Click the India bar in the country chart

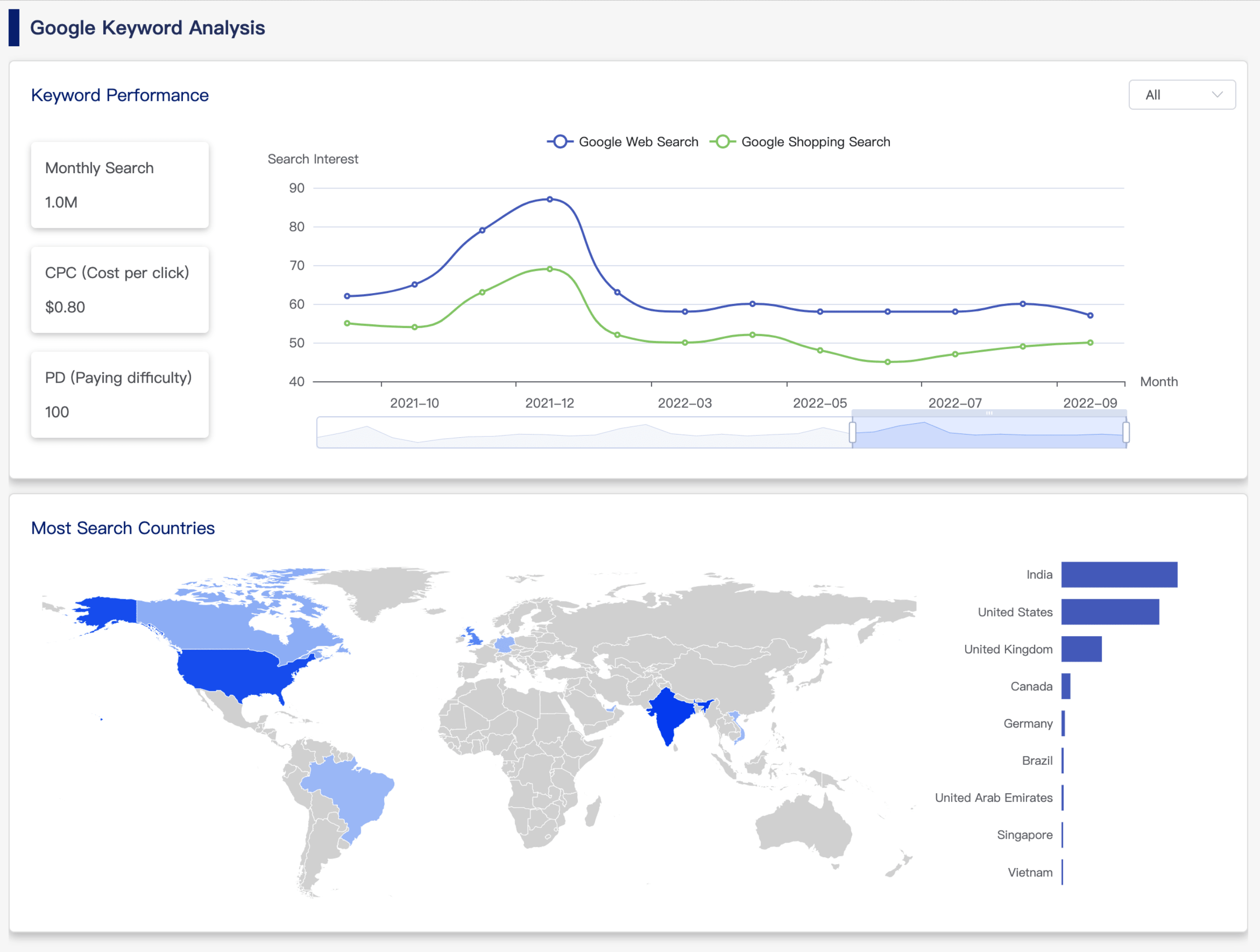(x=1120, y=574)
